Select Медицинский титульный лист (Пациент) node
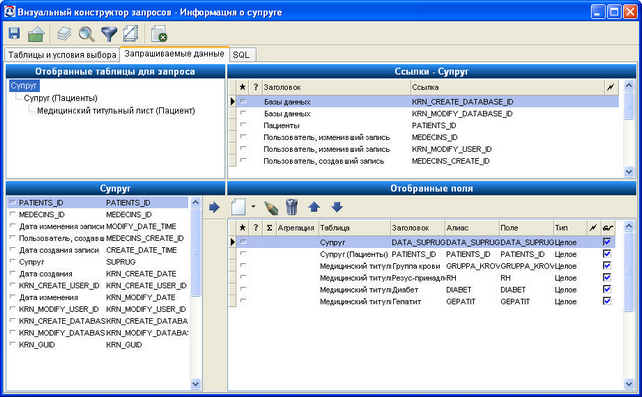This screenshot has height=397, width=642. pos(116,111)
